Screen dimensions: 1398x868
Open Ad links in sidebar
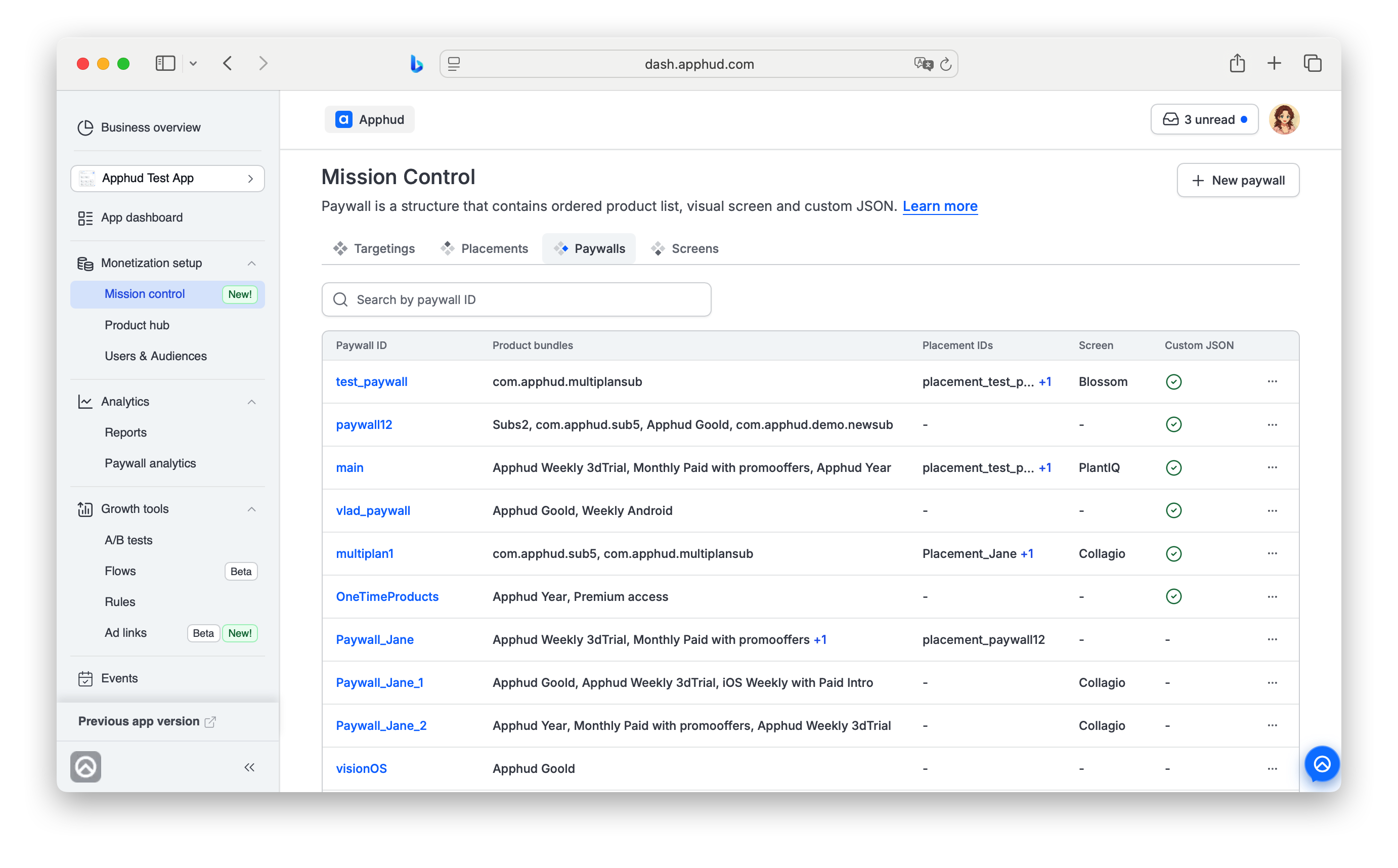[125, 633]
